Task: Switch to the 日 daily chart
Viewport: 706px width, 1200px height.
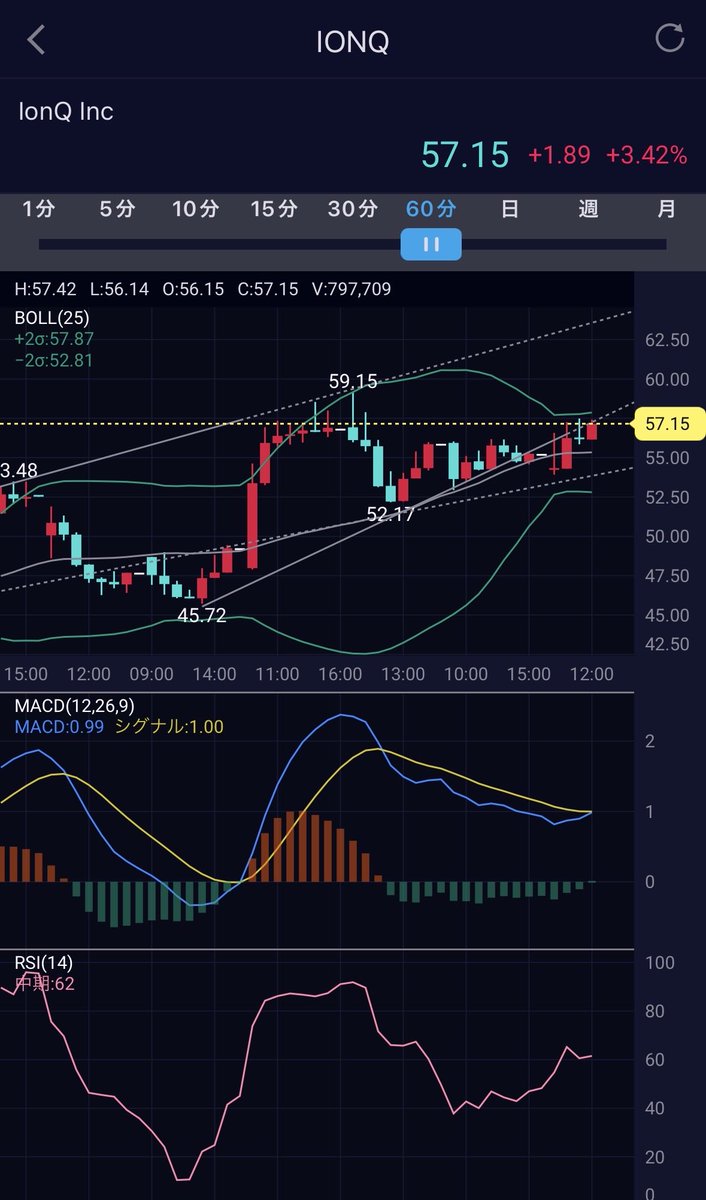Action: tap(510, 209)
